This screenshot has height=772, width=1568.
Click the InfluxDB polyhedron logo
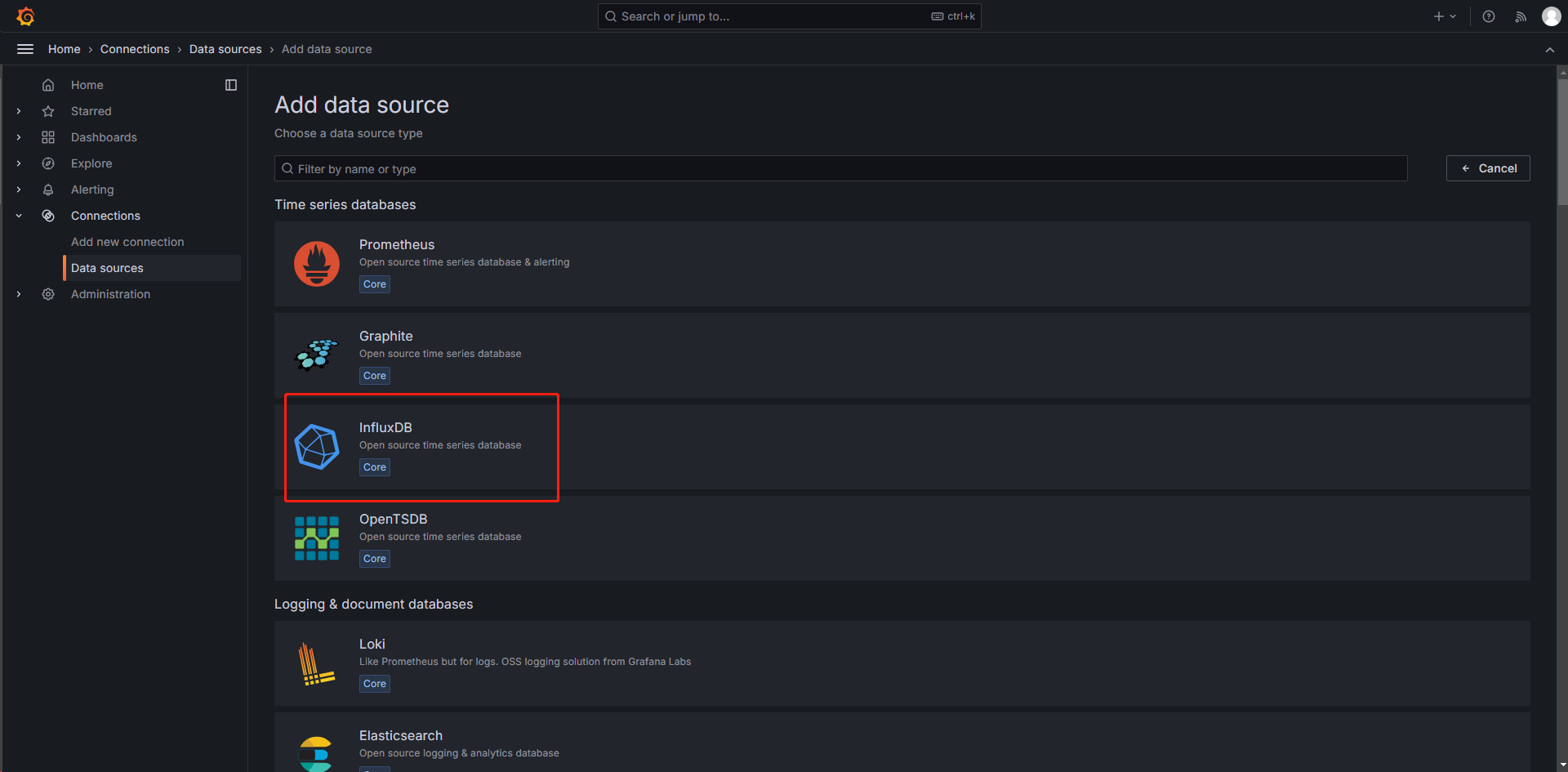(317, 447)
